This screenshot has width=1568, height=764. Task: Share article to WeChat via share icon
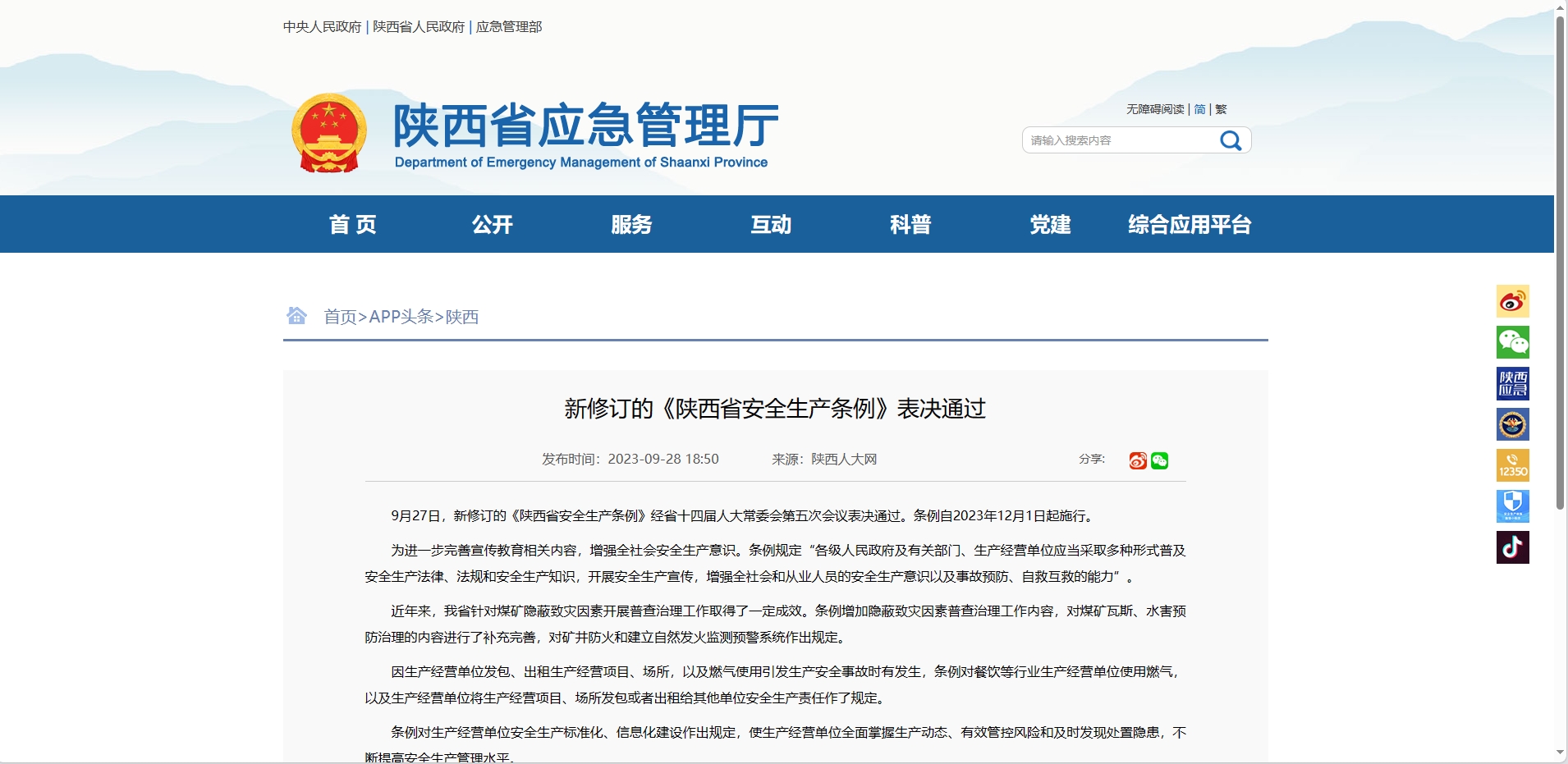(1159, 460)
